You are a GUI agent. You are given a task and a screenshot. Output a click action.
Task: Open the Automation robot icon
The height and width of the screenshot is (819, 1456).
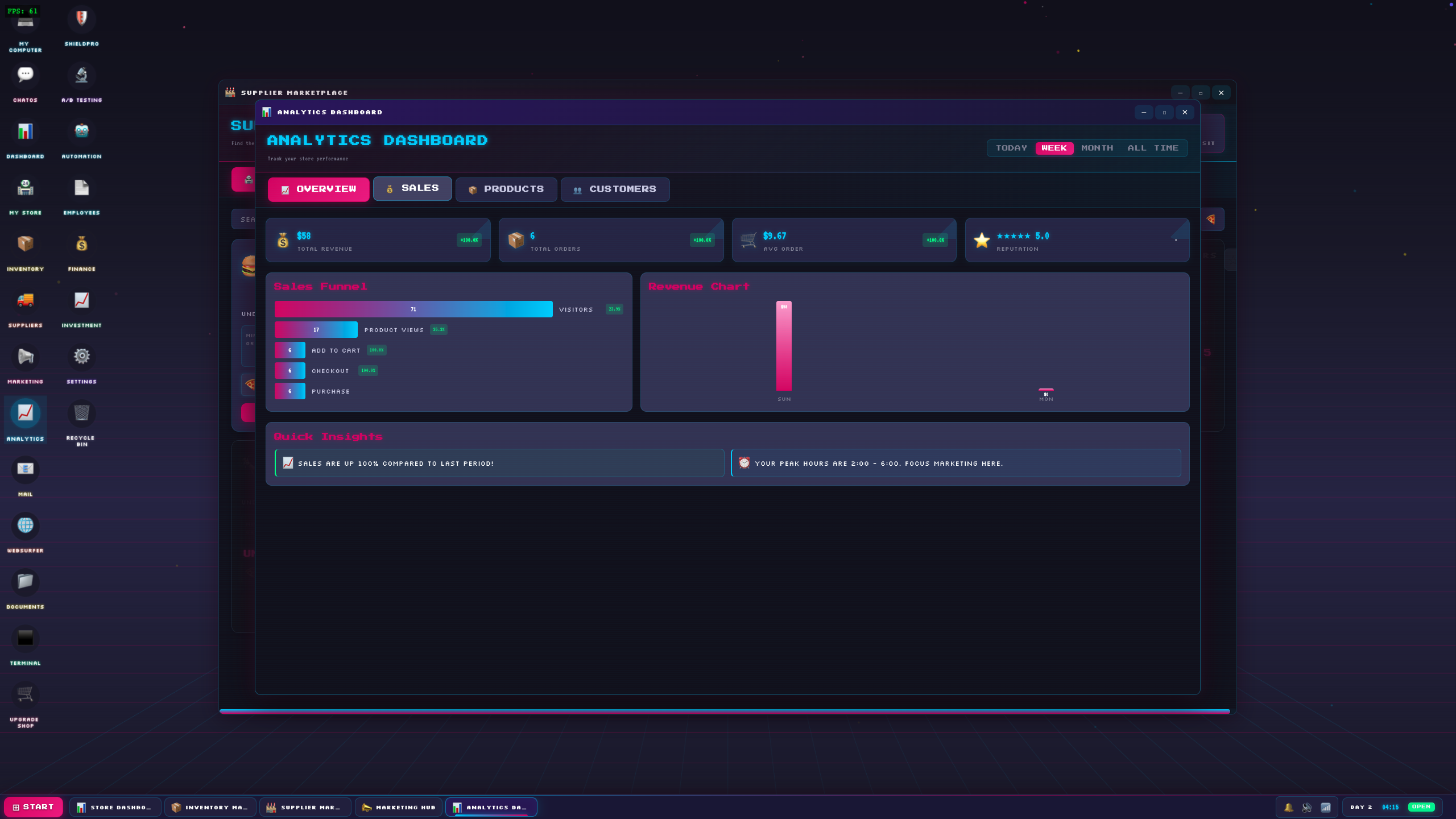(x=81, y=131)
